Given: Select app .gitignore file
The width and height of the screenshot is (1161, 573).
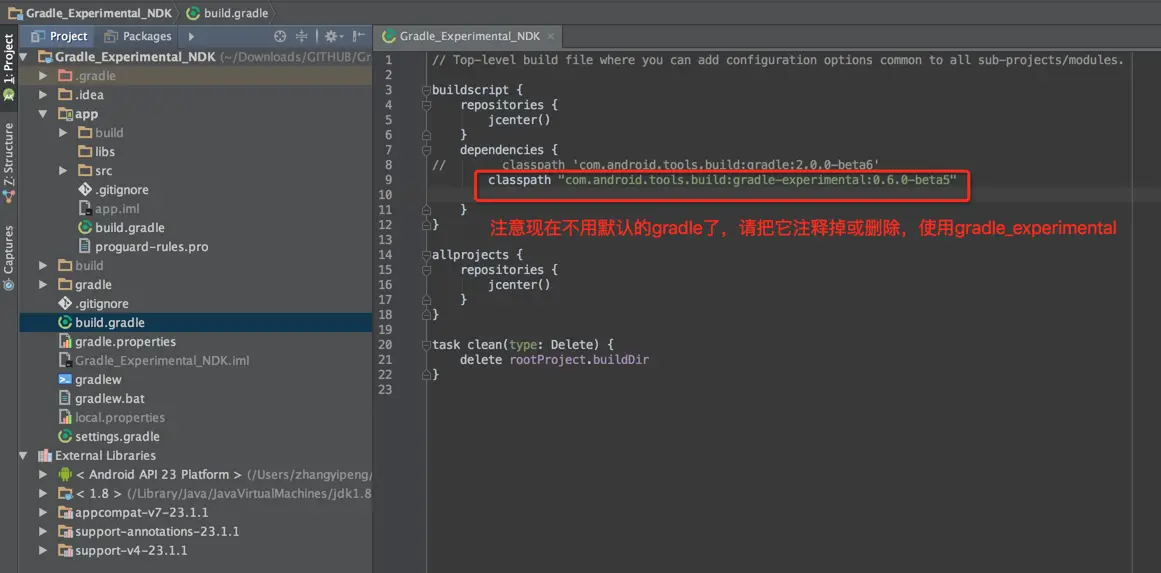Looking at the screenshot, I should 122,190.
